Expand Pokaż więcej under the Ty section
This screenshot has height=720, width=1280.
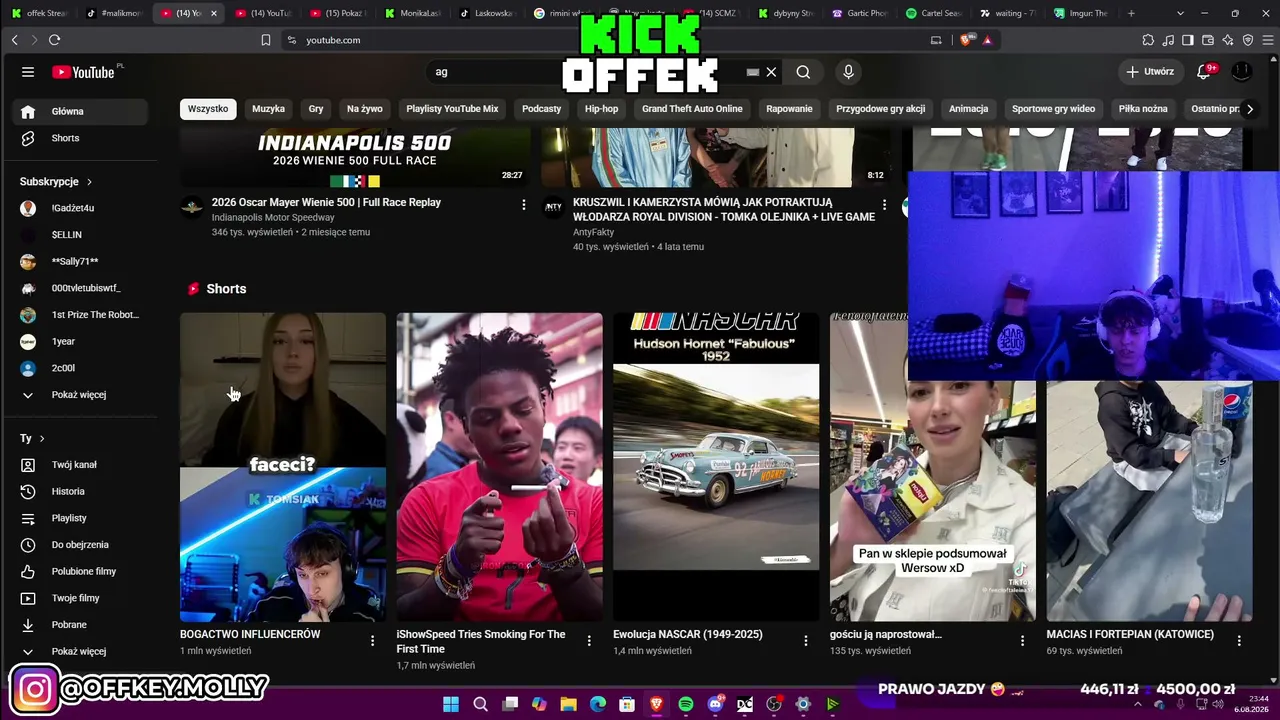pyautogui.click(x=80, y=651)
